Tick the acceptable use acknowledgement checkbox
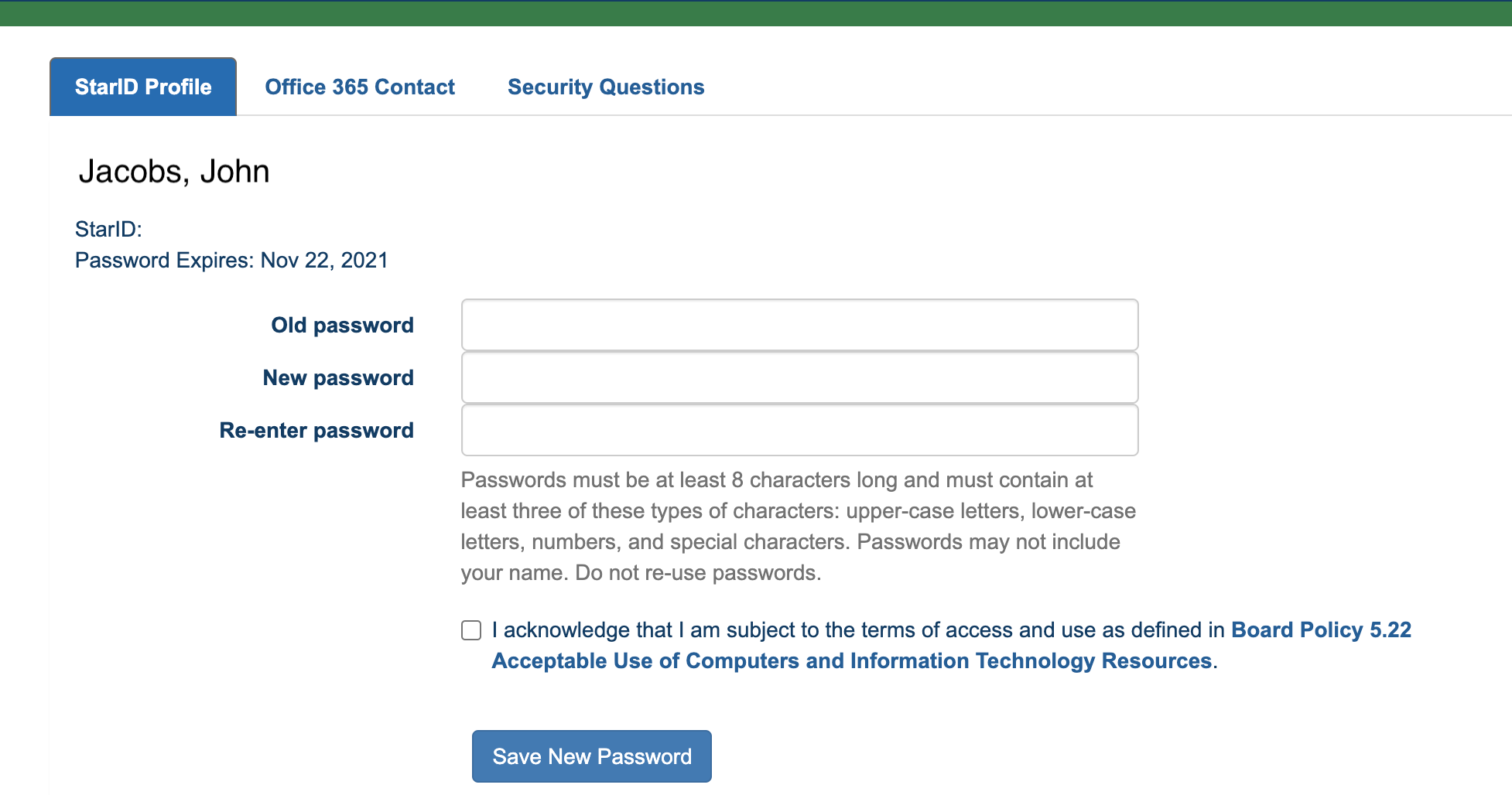This screenshot has width=1512, height=795. click(x=471, y=630)
